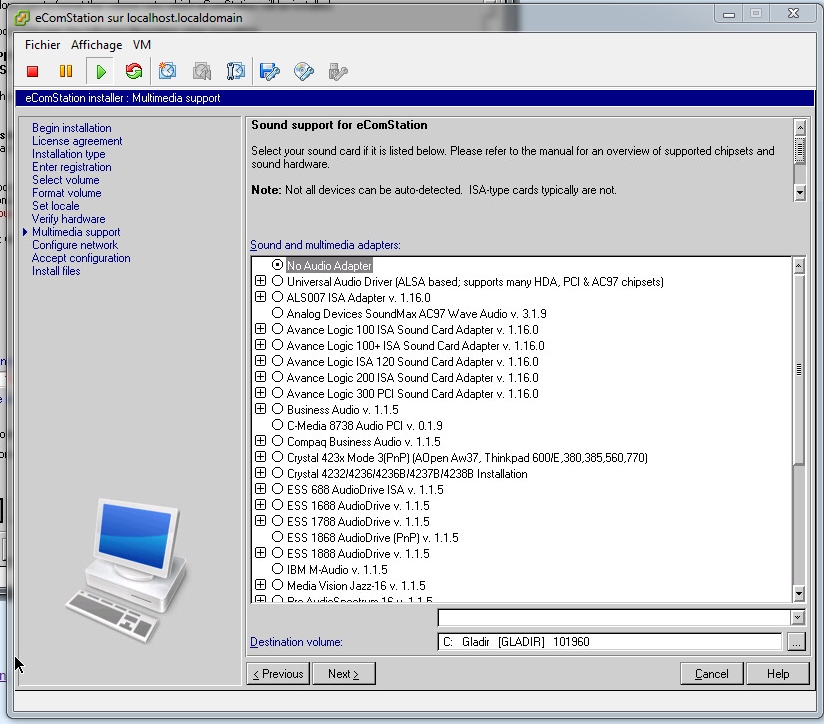The image size is (824, 724).
Task: Open the Affichage menu
Action: 96,45
